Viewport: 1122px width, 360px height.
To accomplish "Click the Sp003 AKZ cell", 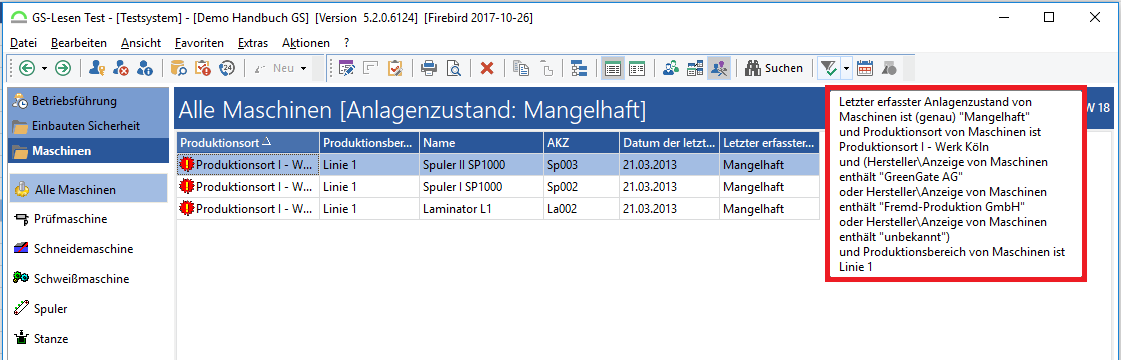I will point(582,165).
